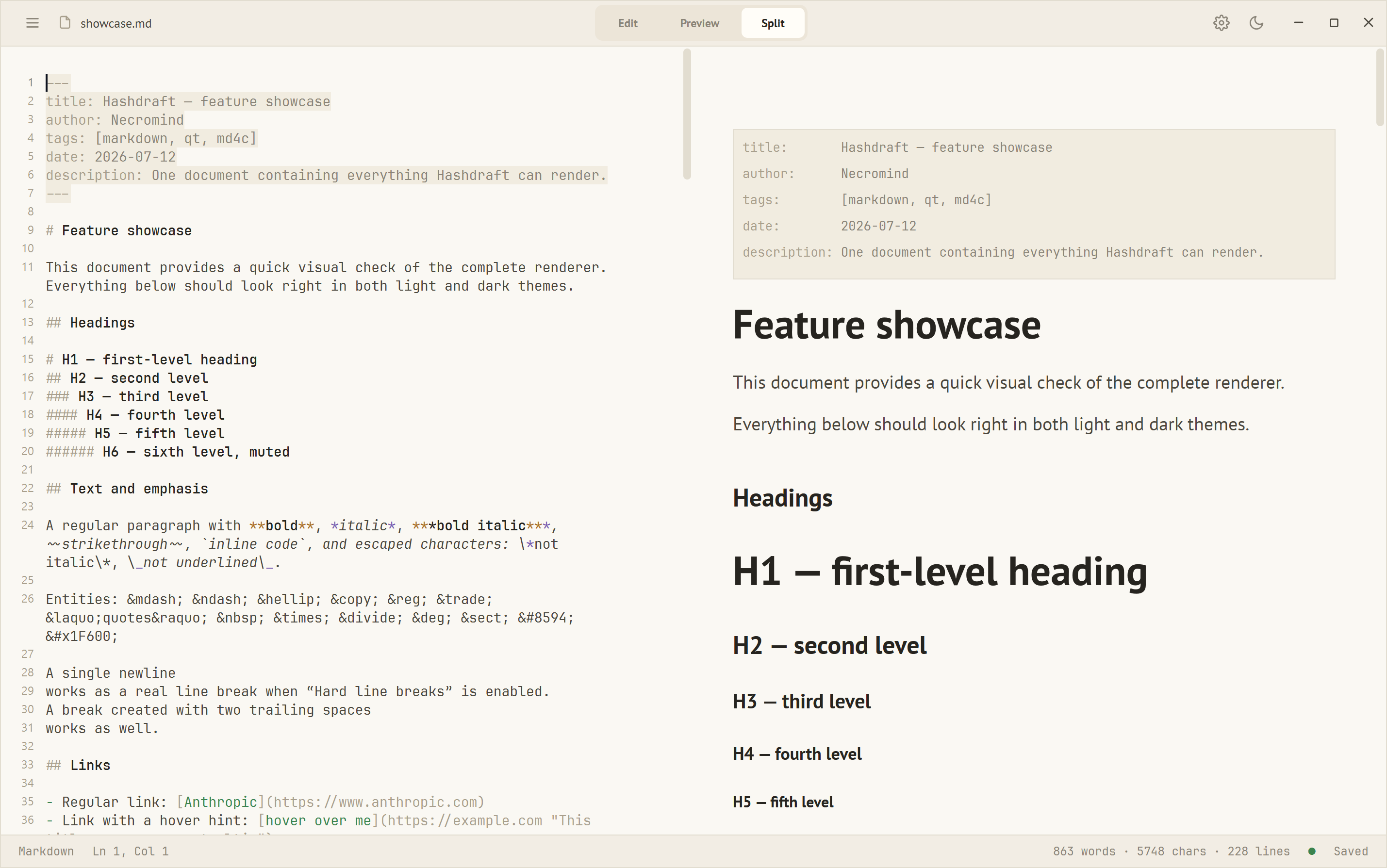This screenshot has width=1387, height=868.
Task: Click the 228 lines count in status bar
Action: click(1258, 851)
